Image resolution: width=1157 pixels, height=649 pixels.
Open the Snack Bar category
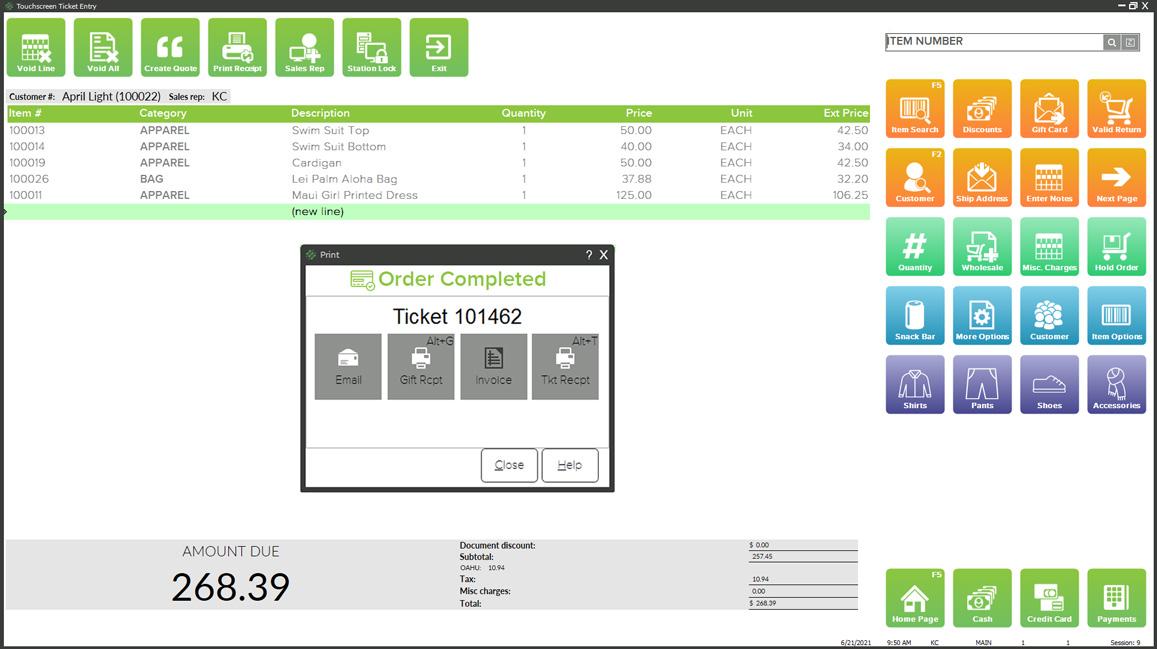click(915, 315)
